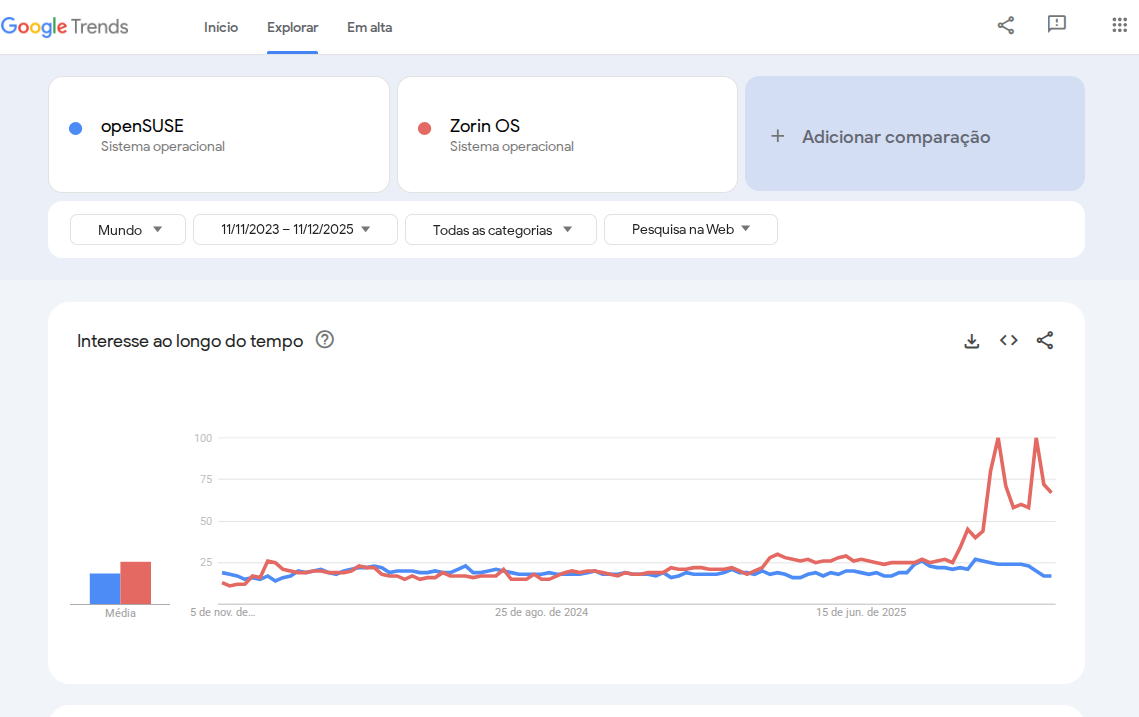
Task: Edit the Zorin OS search term
Action: pos(485,127)
